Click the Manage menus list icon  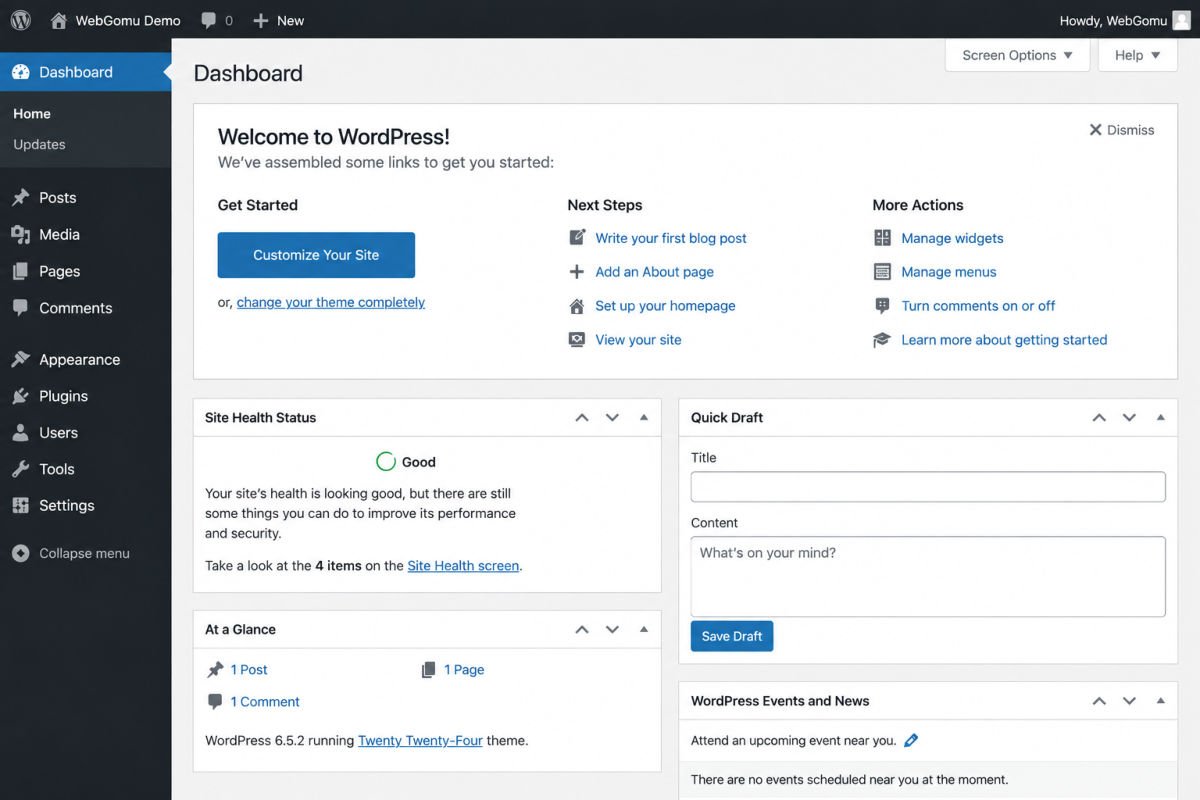(x=882, y=272)
